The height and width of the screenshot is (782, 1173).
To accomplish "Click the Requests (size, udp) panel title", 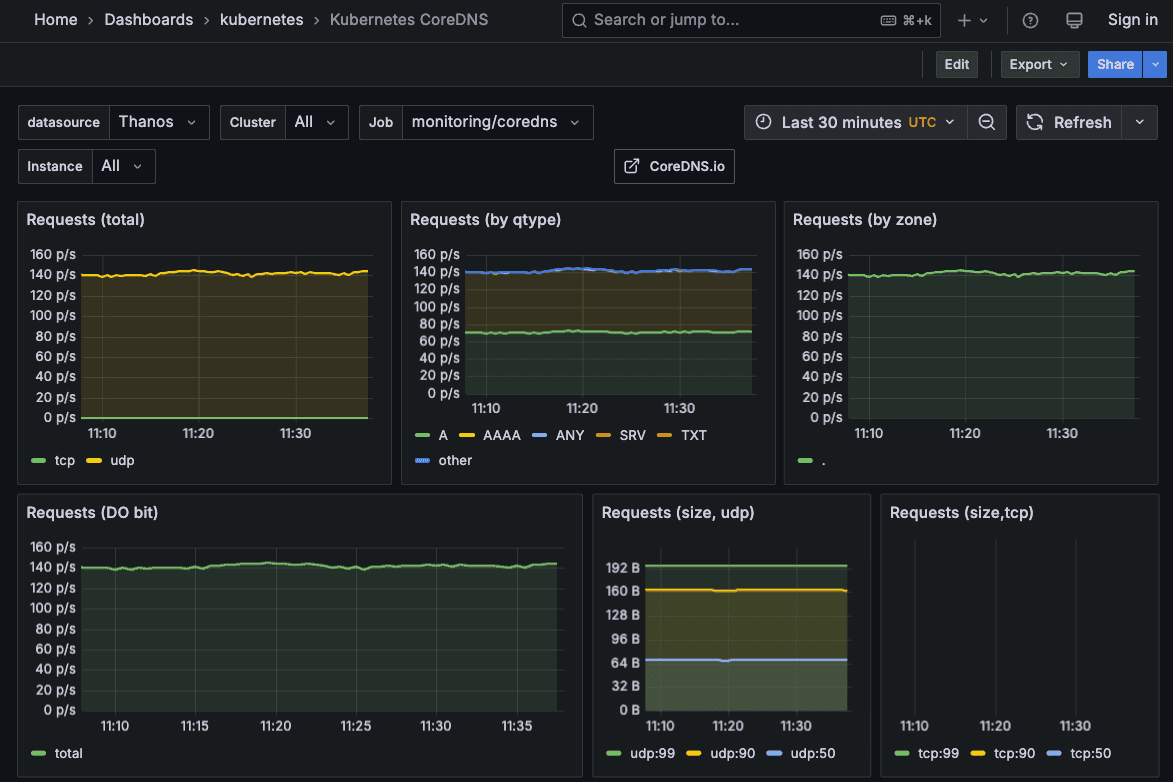I will (x=678, y=513).
